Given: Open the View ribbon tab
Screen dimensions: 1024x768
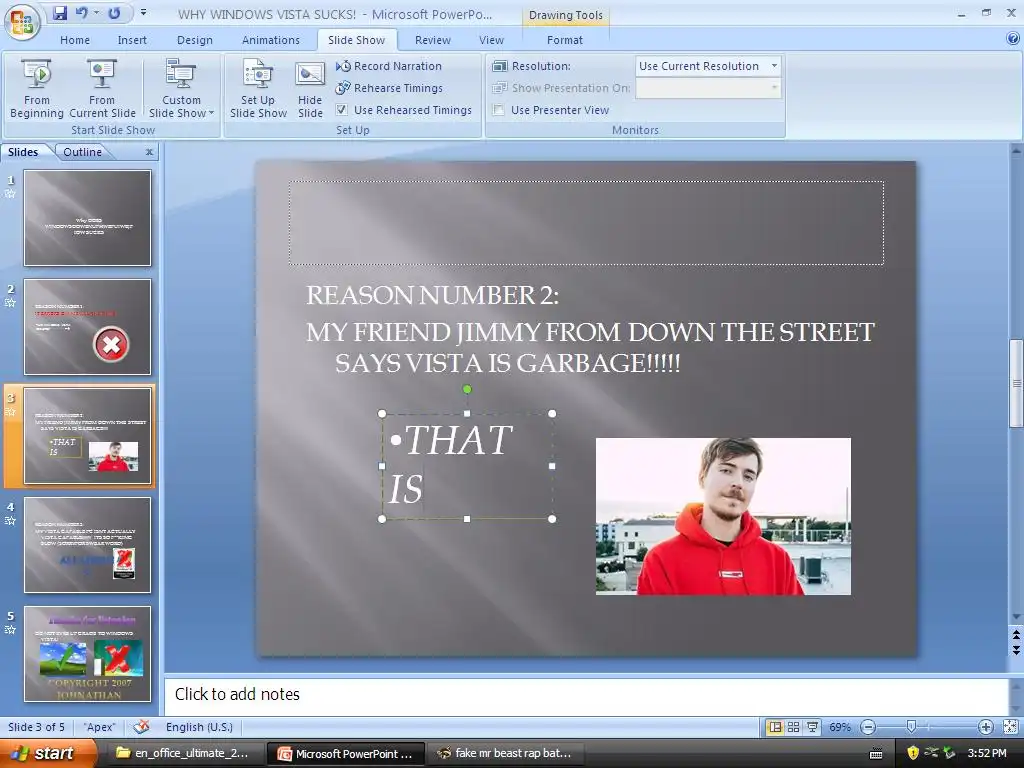Looking at the screenshot, I should [x=491, y=40].
